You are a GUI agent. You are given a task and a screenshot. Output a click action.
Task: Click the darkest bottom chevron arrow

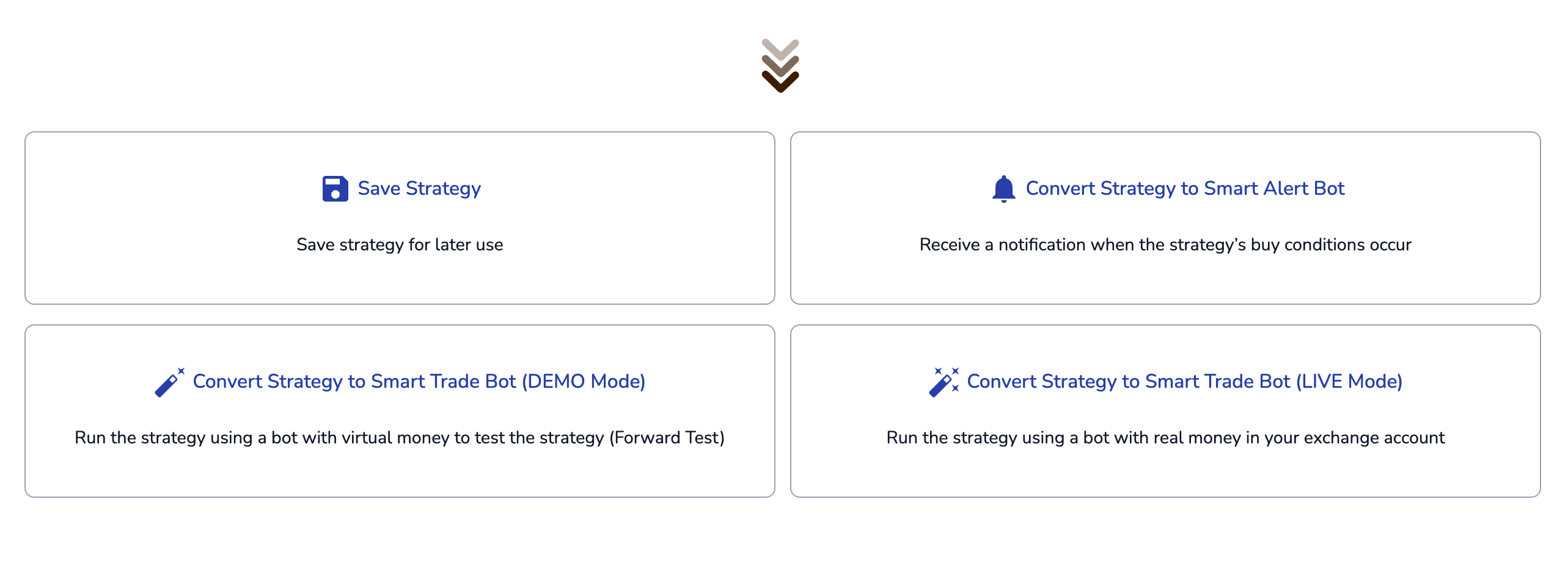tap(780, 82)
